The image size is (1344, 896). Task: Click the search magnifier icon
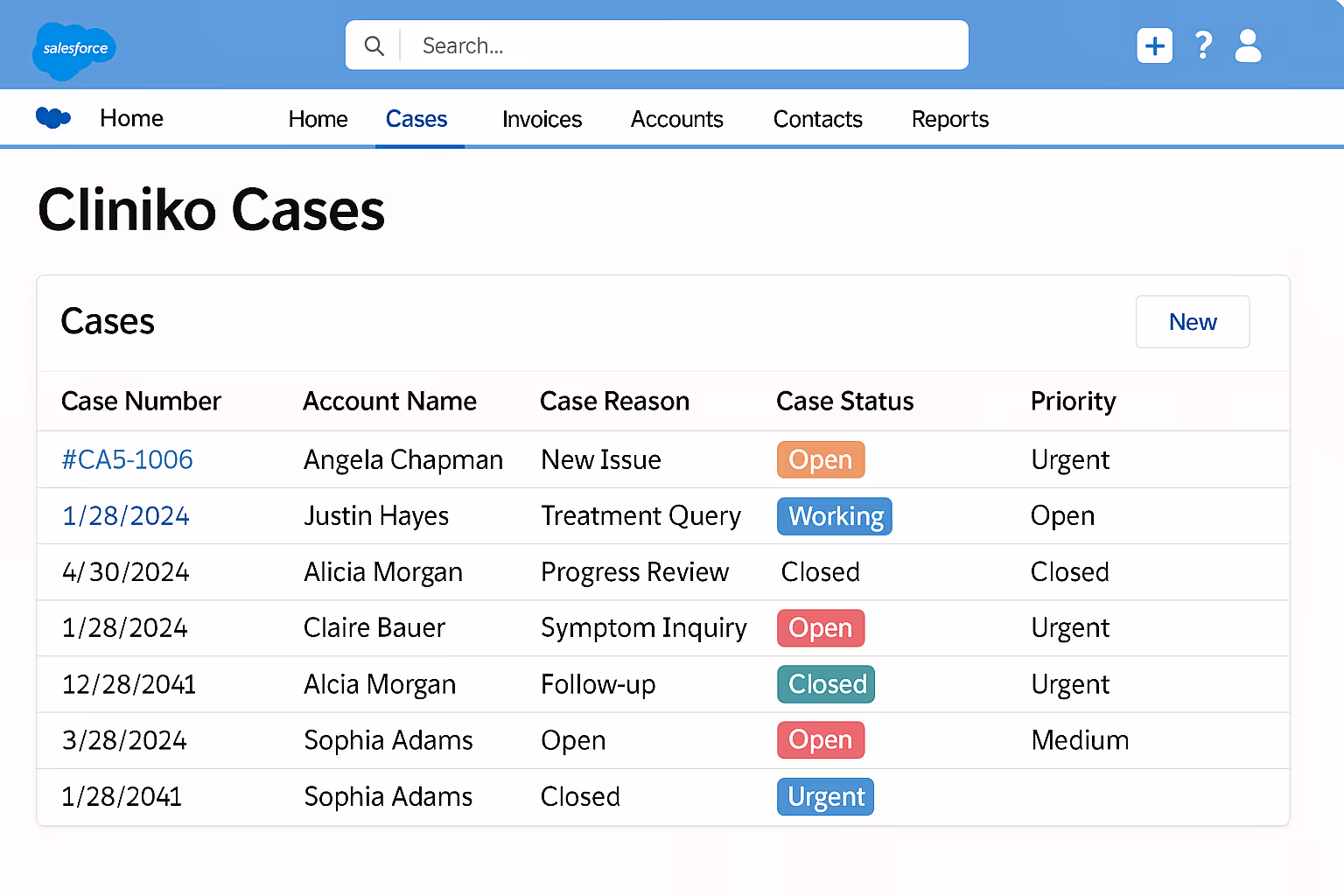pyautogui.click(x=374, y=45)
